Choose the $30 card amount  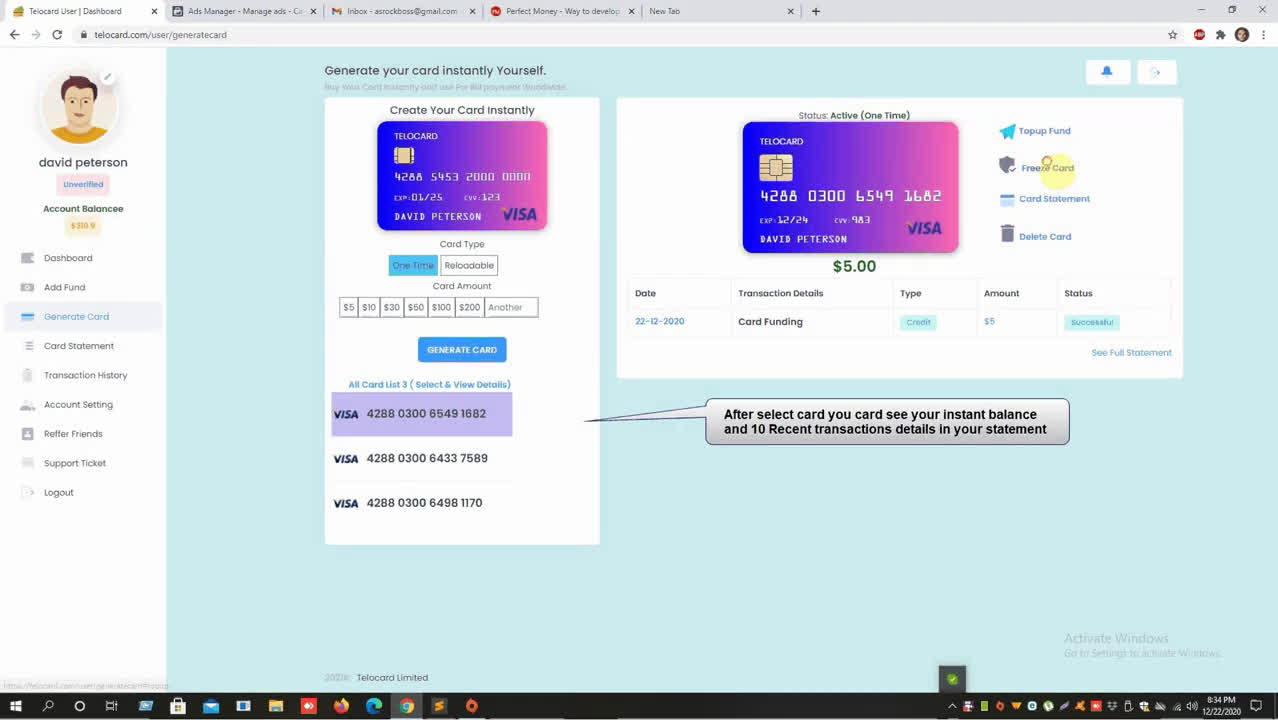[x=392, y=307]
